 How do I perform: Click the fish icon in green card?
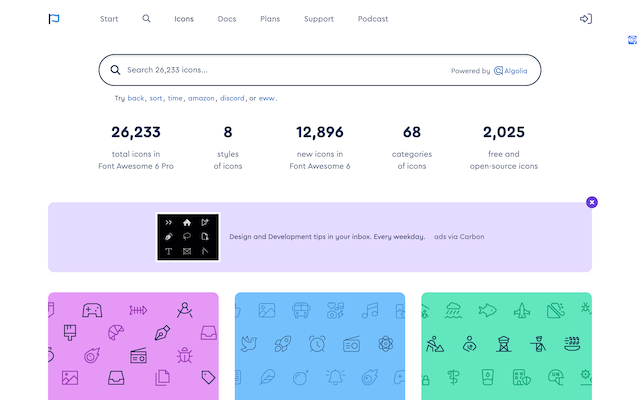(x=487, y=311)
